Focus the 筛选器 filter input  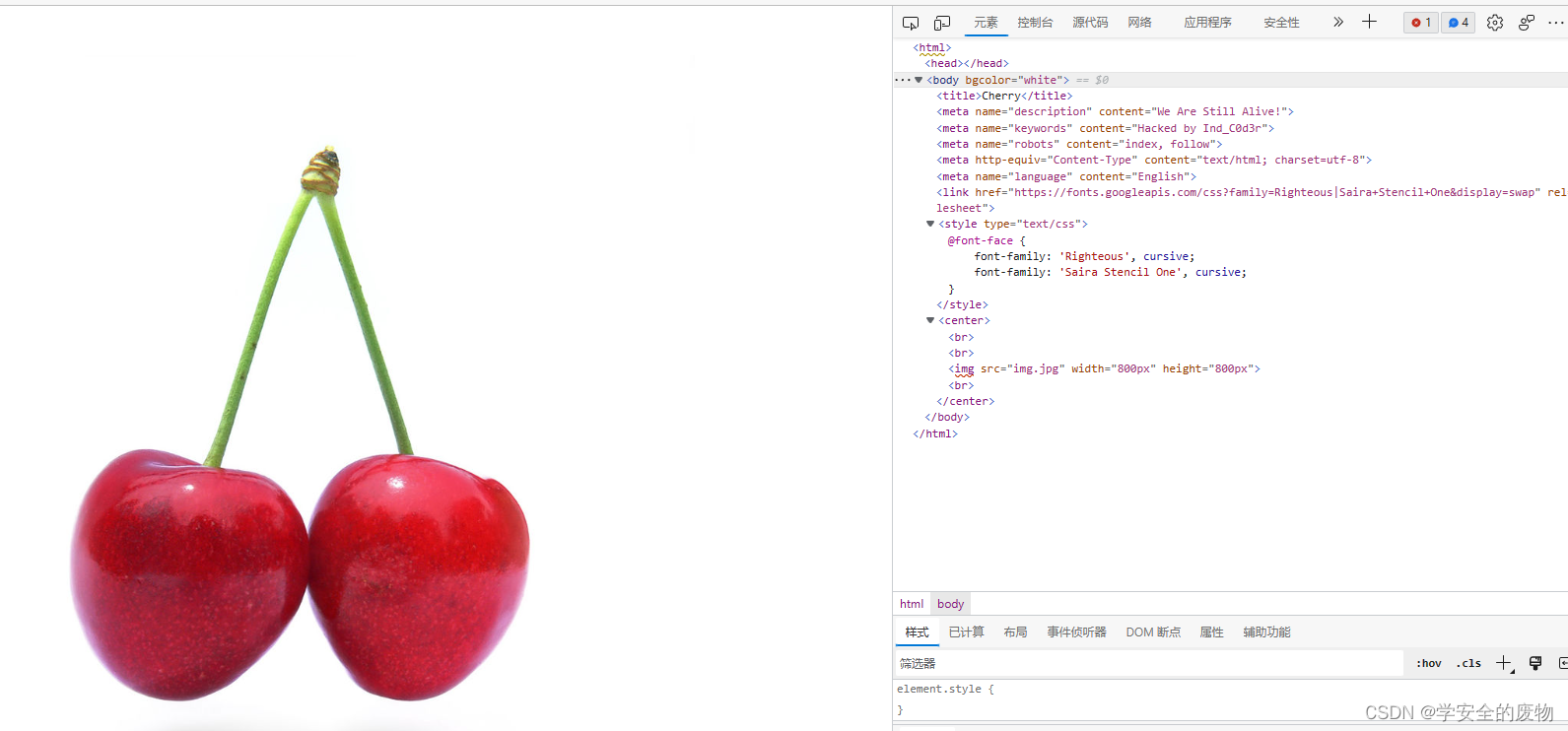1149,663
